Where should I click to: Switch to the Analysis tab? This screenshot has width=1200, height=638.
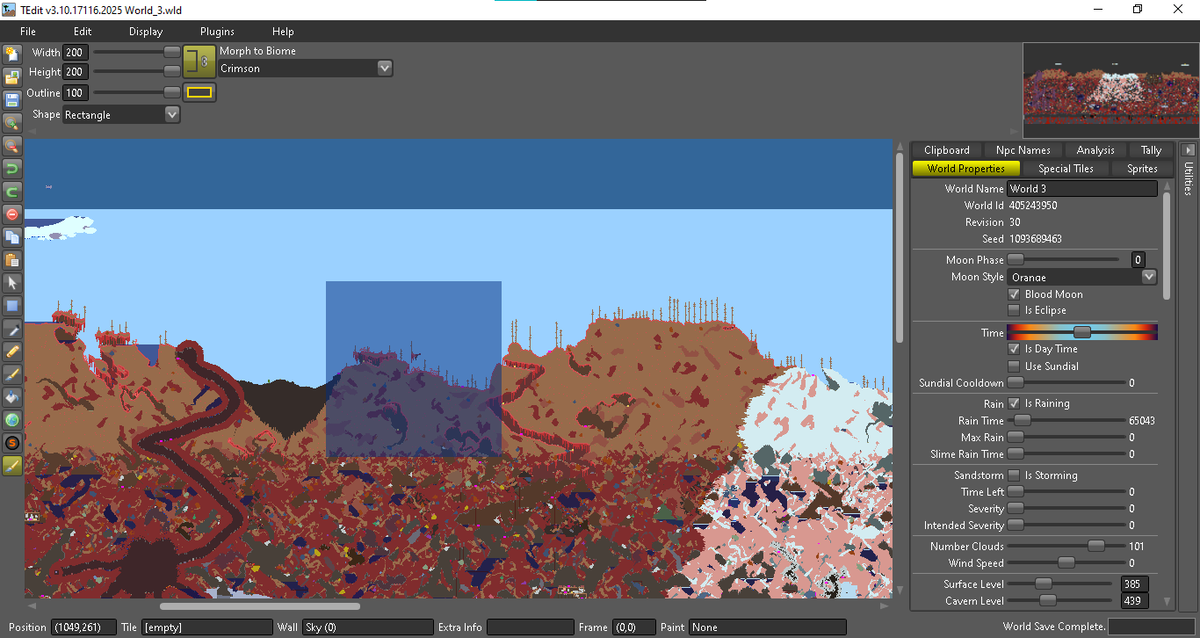point(1095,150)
